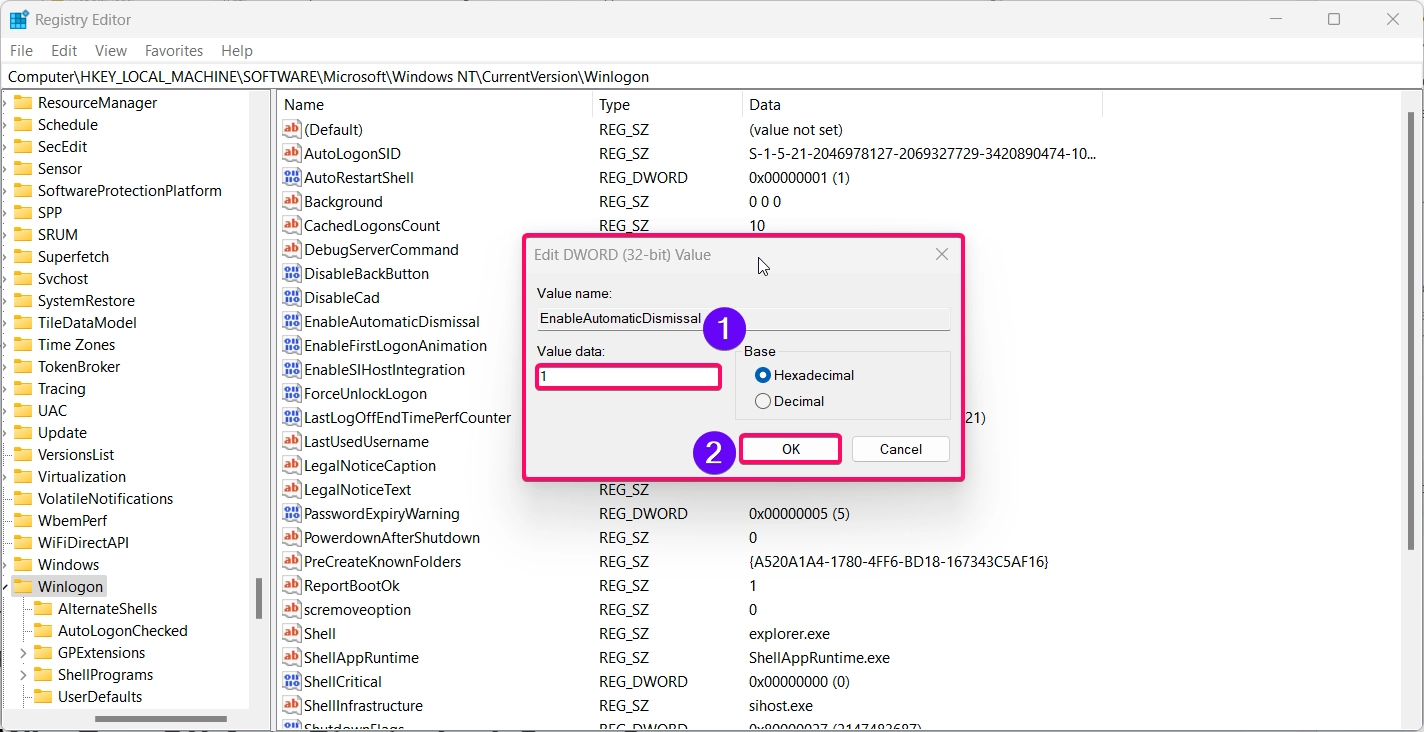Click the UserDefaults folder icon
This screenshot has width=1424, height=732.
pyautogui.click(x=43, y=696)
